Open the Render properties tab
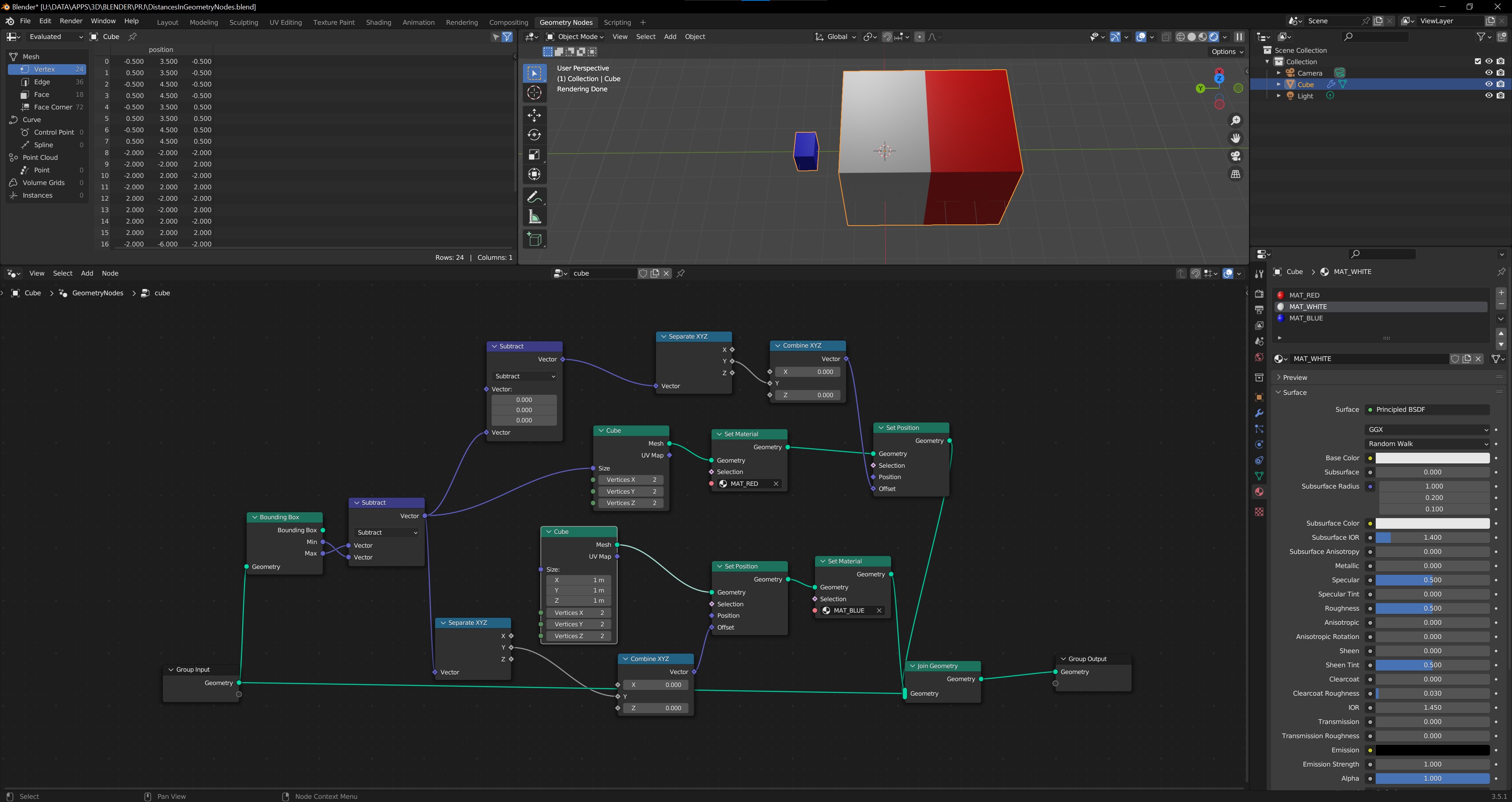This screenshot has width=1512, height=802. click(1259, 294)
